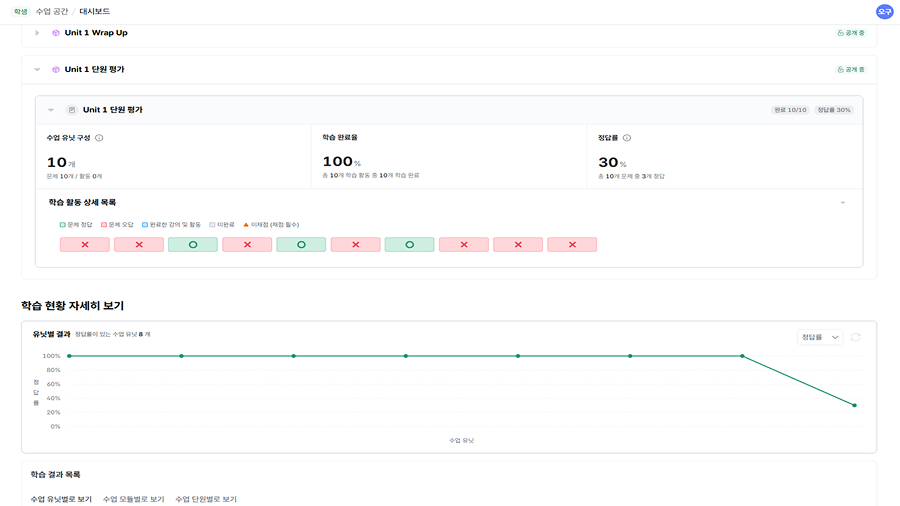Collapse the Unit 1 단원 평가 module section
The width and height of the screenshot is (900, 506).
(x=37, y=70)
